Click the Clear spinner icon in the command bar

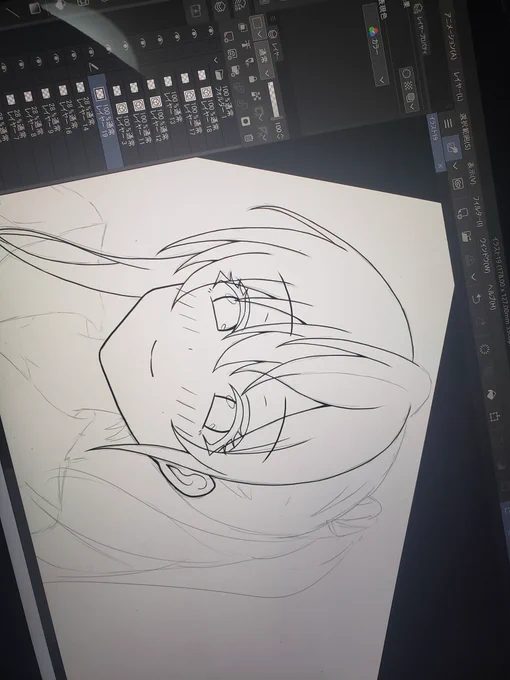[x=484, y=349]
